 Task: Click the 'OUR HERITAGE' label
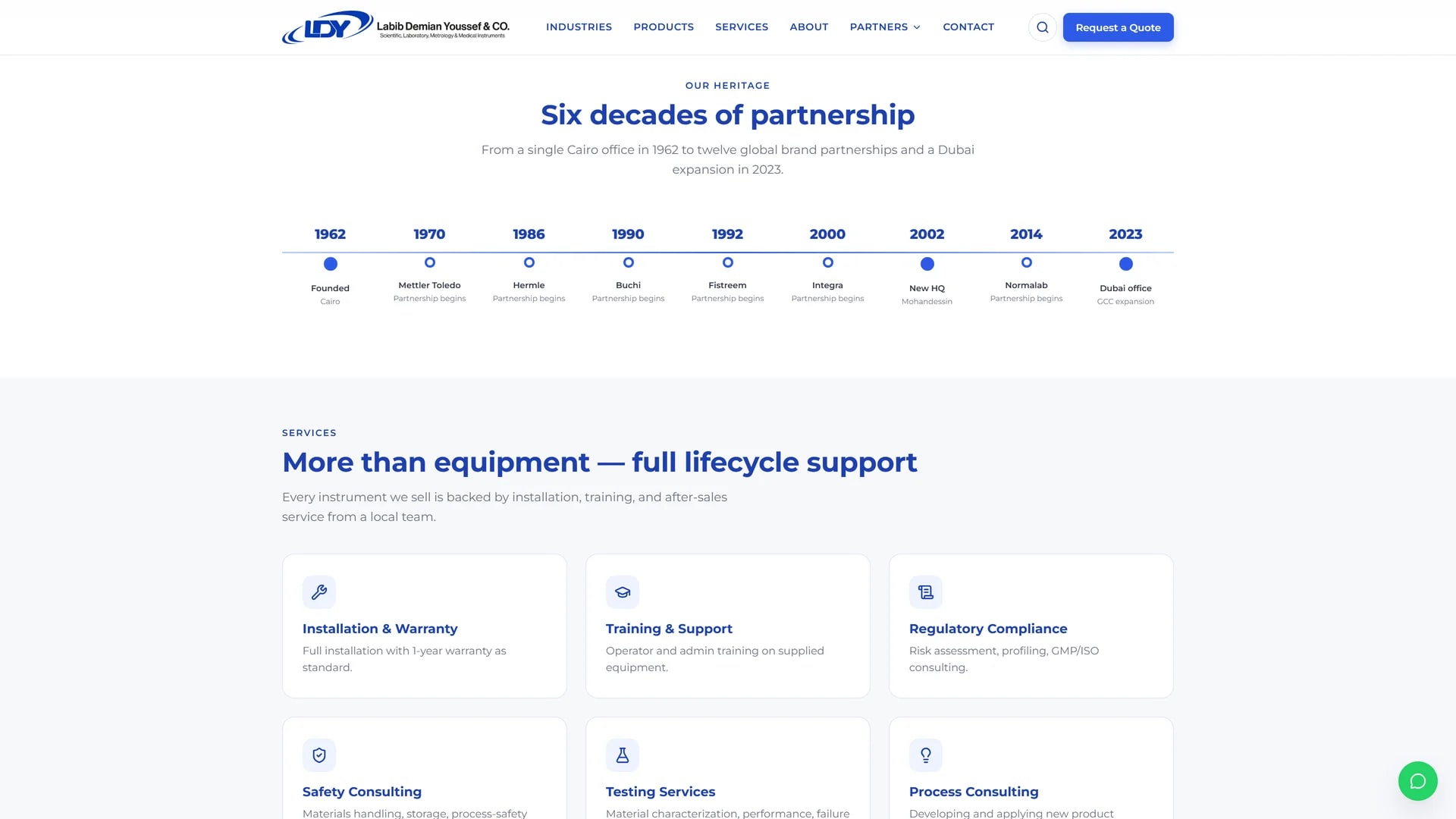[x=728, y=86]
